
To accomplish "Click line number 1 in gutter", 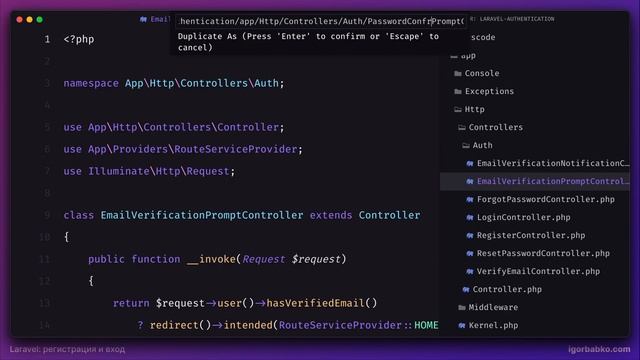I will click(x=47, y=39).
